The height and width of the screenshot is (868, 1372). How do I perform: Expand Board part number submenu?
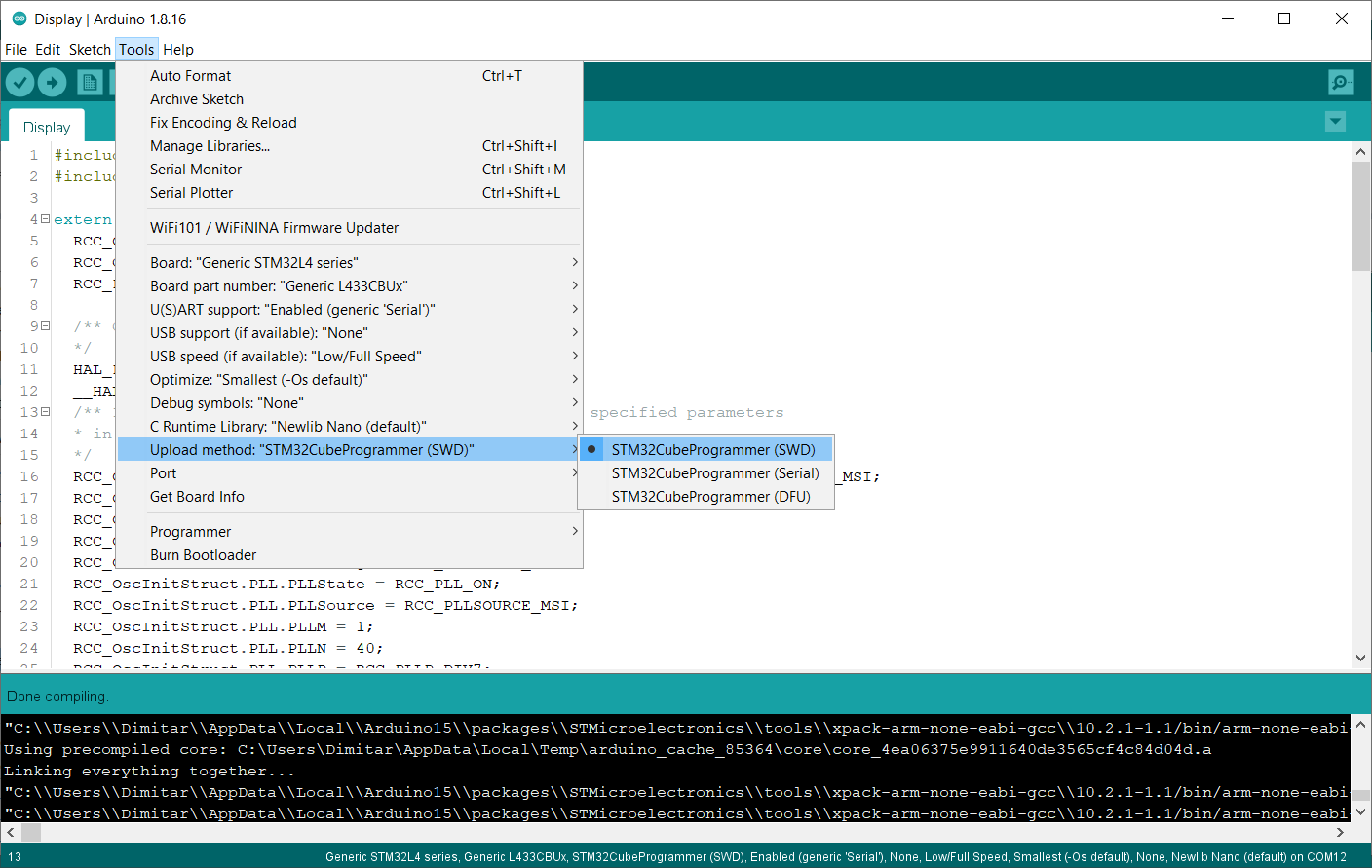[x=350, y=286]
